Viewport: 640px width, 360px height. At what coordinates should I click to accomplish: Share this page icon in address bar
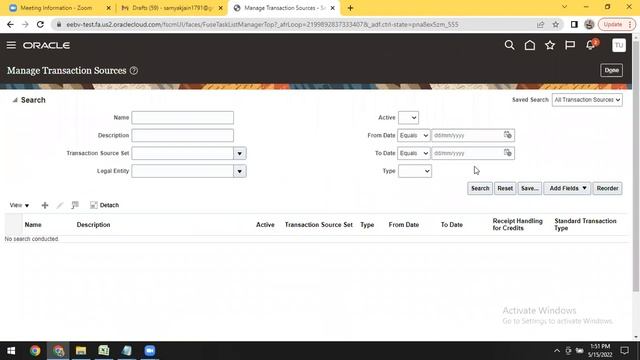point(540,24)
